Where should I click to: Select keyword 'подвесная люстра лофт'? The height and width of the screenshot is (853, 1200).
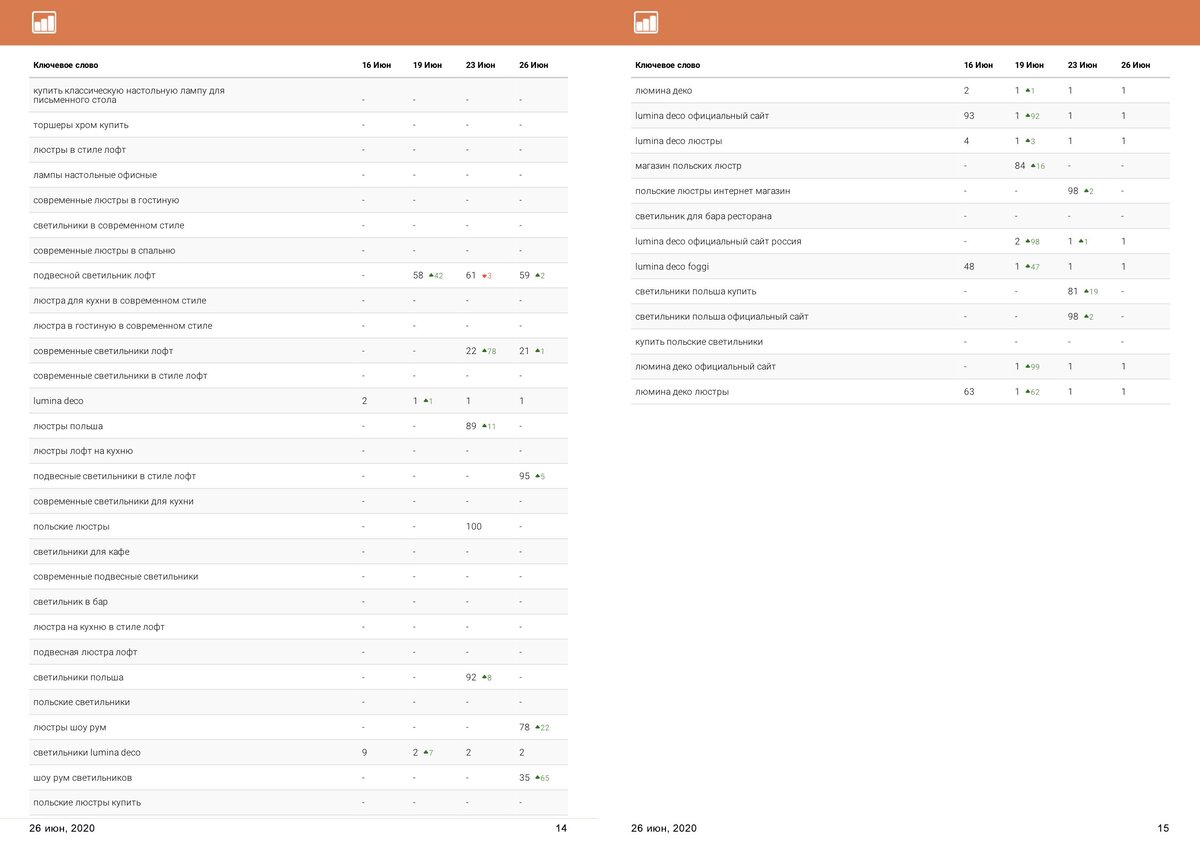[x=85, y=652]
